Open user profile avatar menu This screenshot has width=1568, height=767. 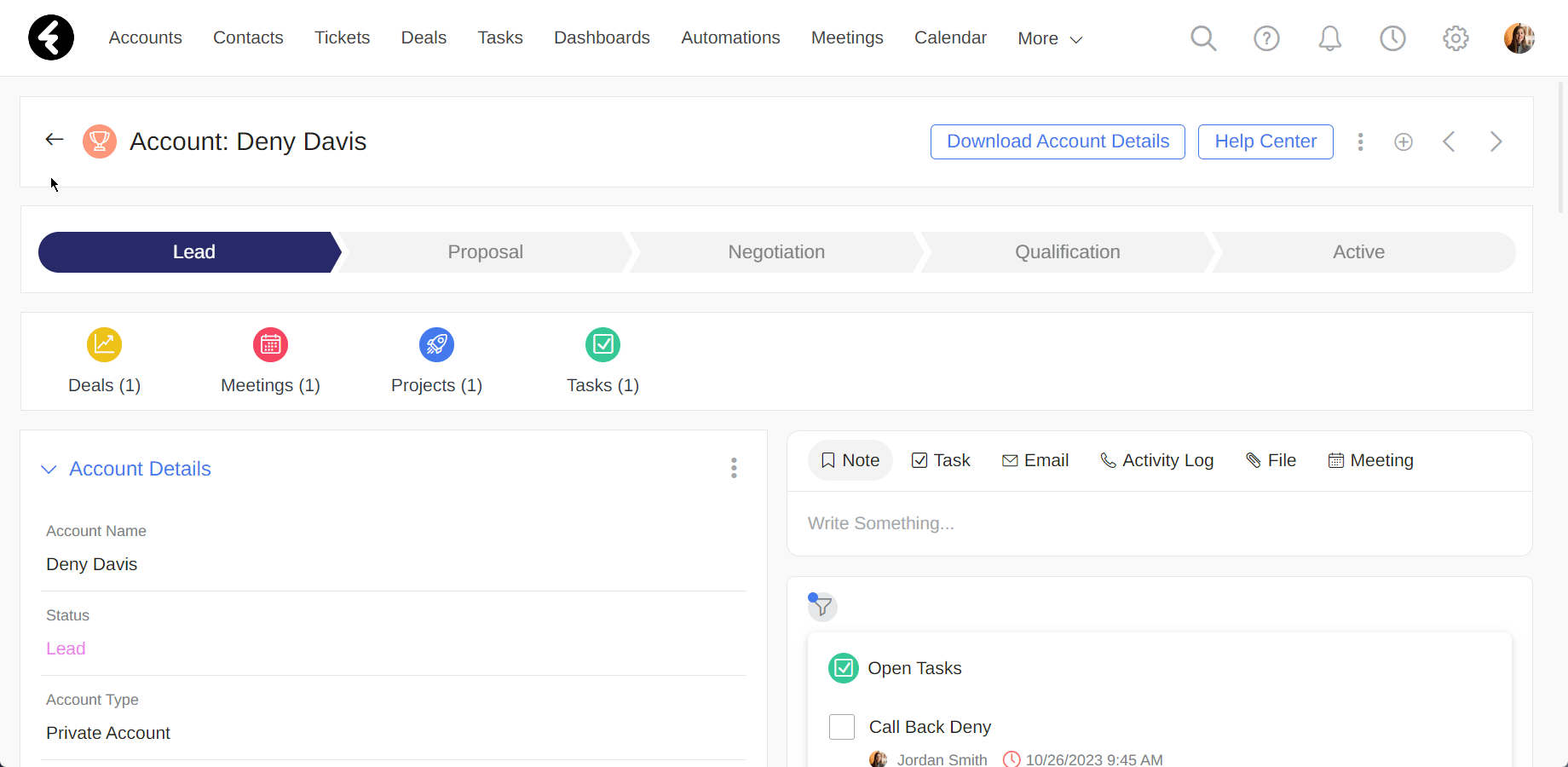click(1519, 38)
